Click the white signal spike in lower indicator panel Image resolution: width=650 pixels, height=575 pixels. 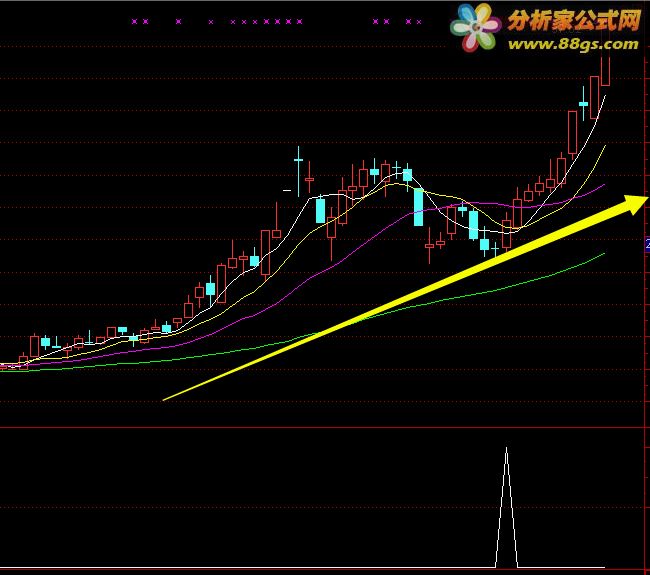tap(506, 507)
